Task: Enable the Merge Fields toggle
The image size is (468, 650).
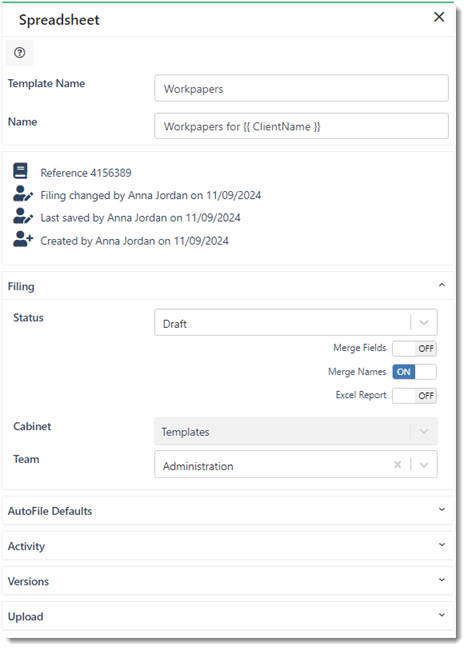Action: click(x=414, y=349)
